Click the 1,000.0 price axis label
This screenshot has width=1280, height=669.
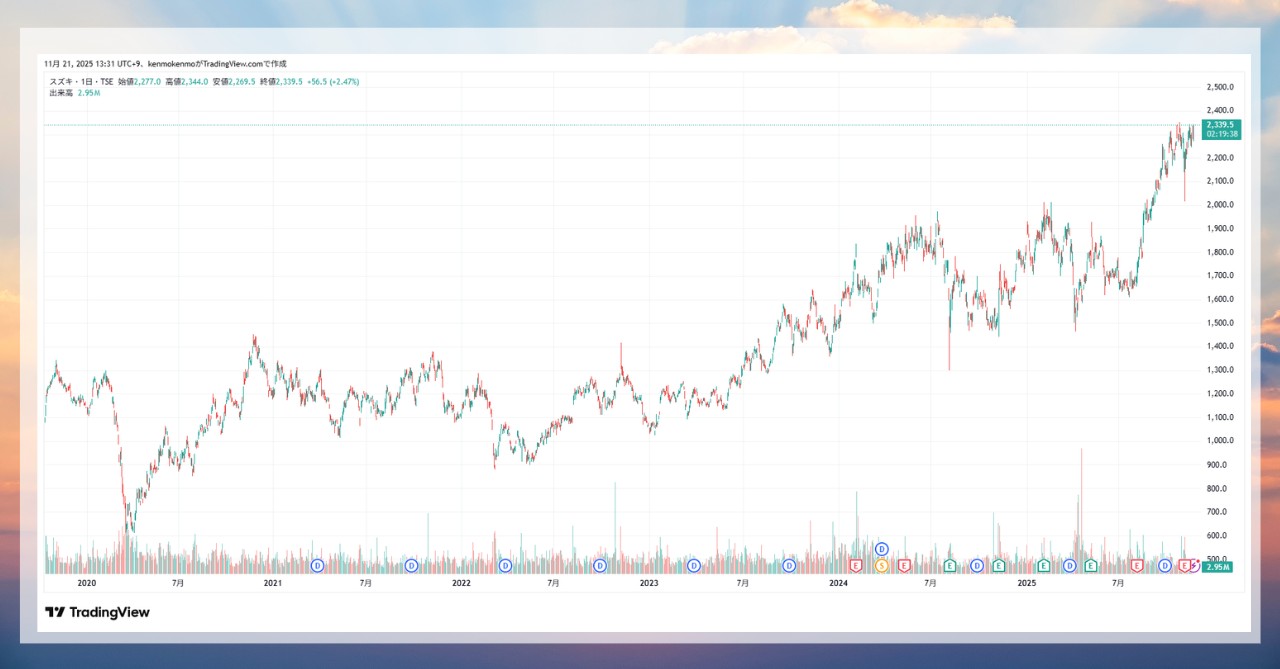click(1220, 441)
